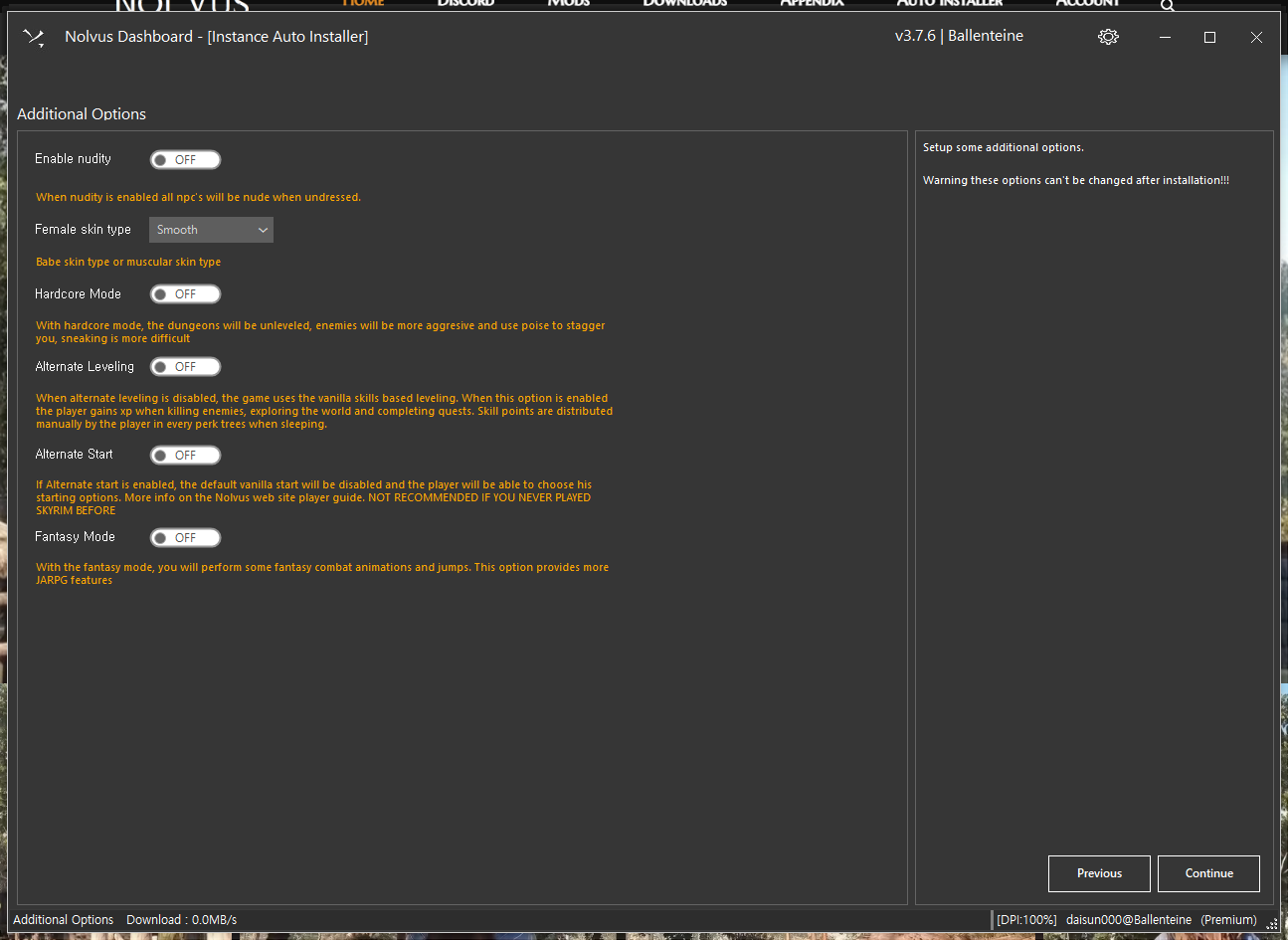Click the fantasy mode description text
Viewport: 1288px width, 940px height.
322,574
